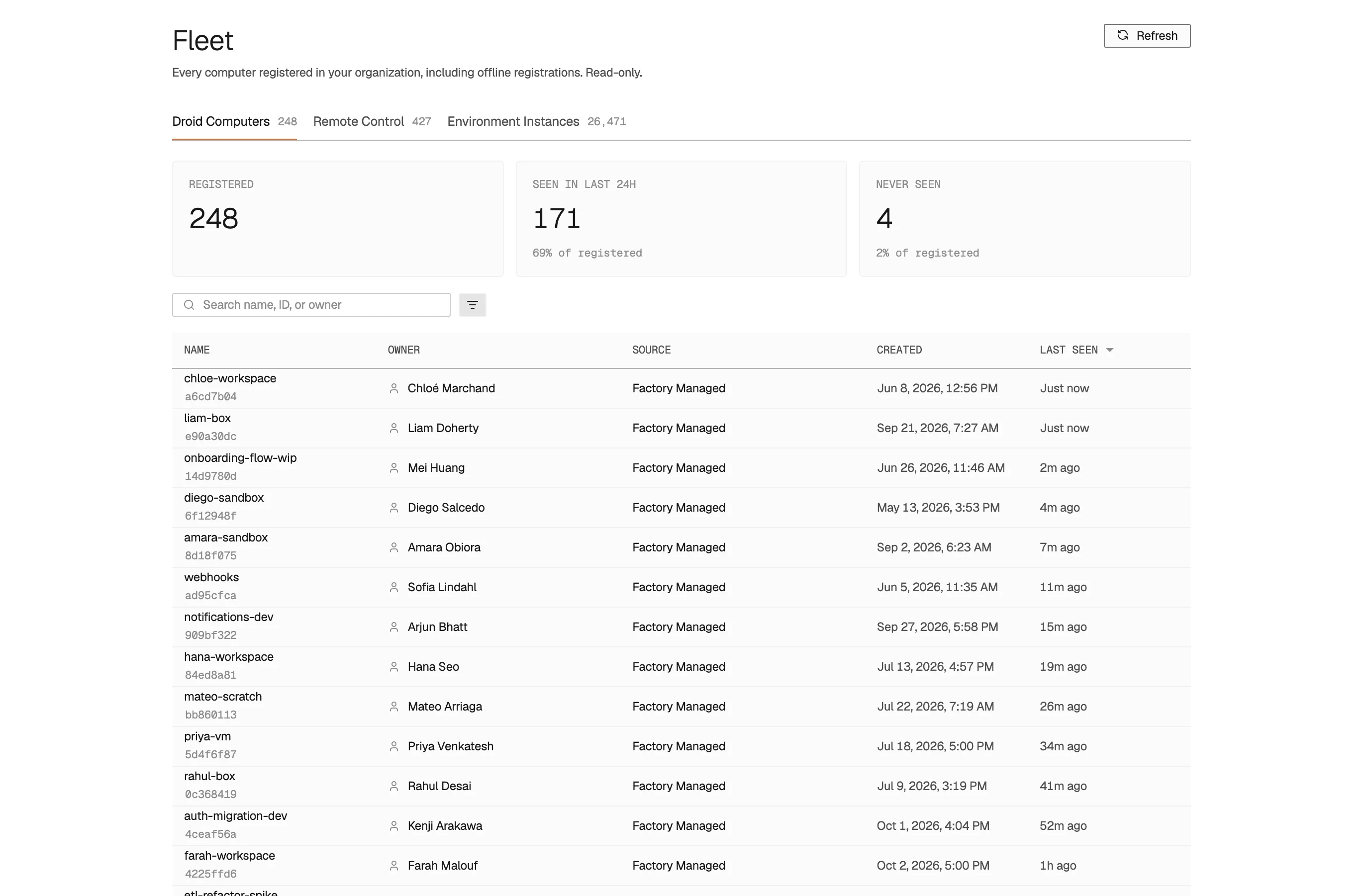Click the user icon beside Mateo Arriaga

[393, 707]
